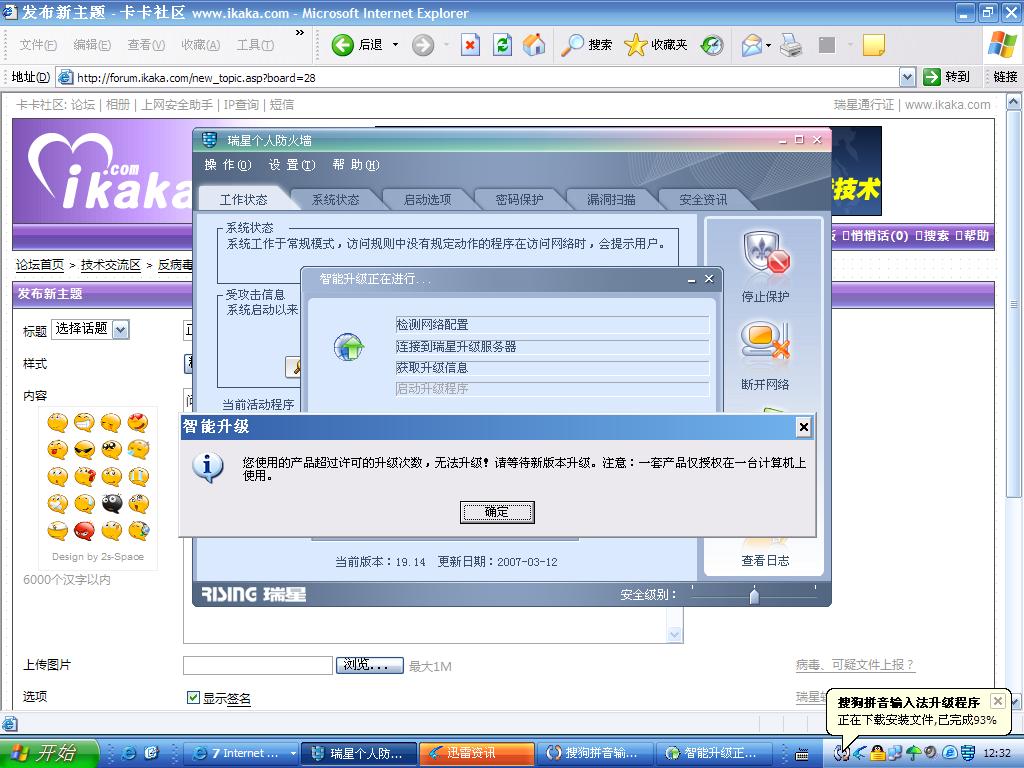Close the 智能升级 message dialog
Screen dimensions: 1024x768
804,427
